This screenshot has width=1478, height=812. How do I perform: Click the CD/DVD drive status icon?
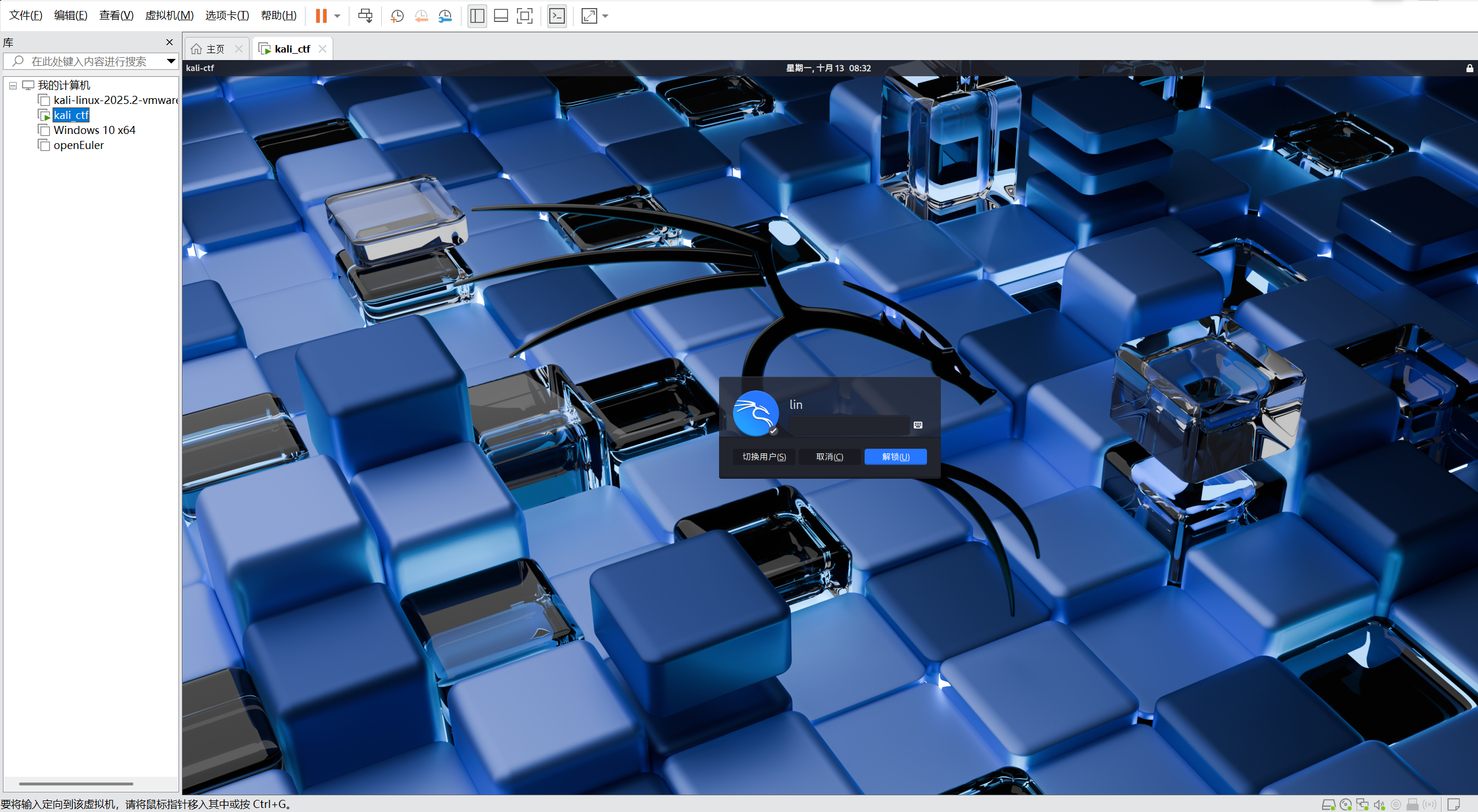(x=1346, y=804)
